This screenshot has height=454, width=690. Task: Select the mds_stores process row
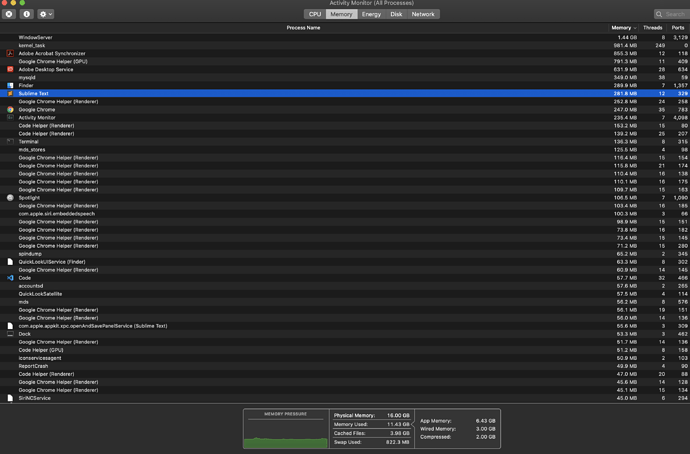pos(345,150)
